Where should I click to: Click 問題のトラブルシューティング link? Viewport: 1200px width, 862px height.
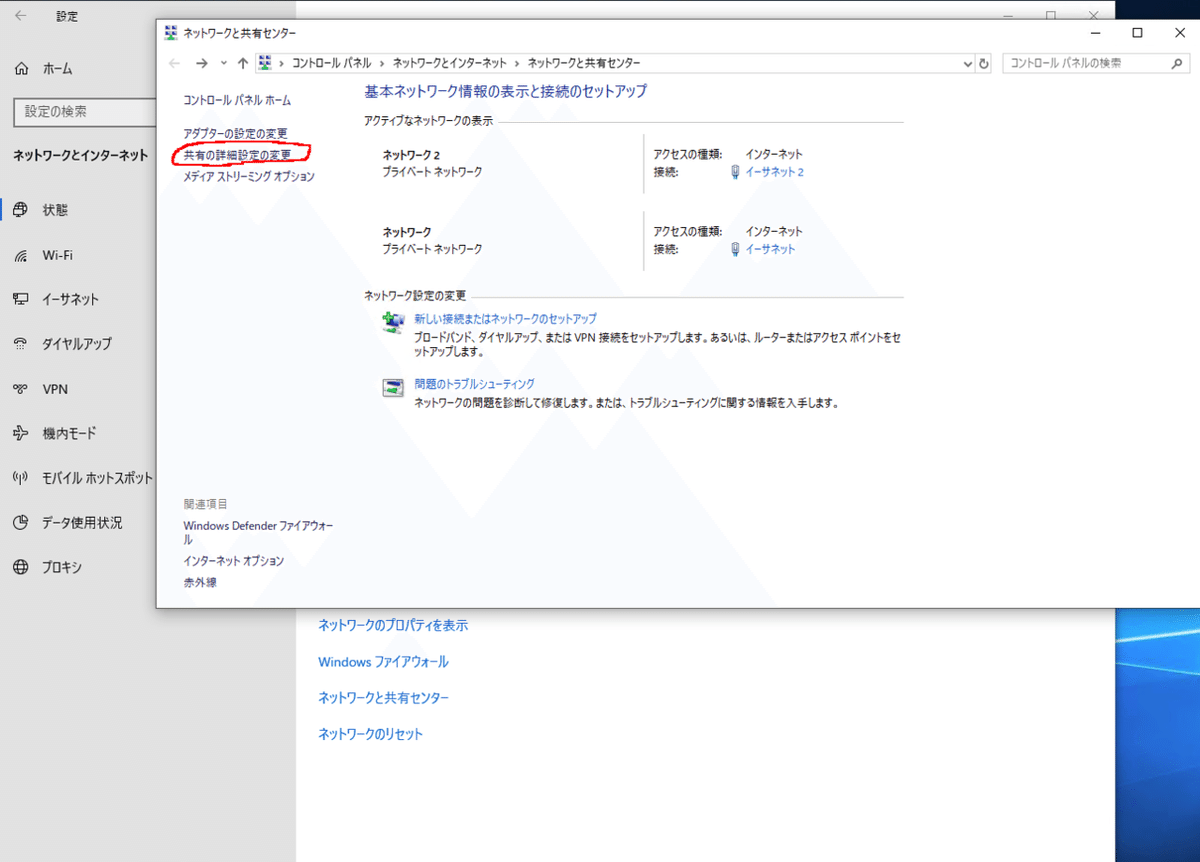pyautogui.click(x=474, y=384)
